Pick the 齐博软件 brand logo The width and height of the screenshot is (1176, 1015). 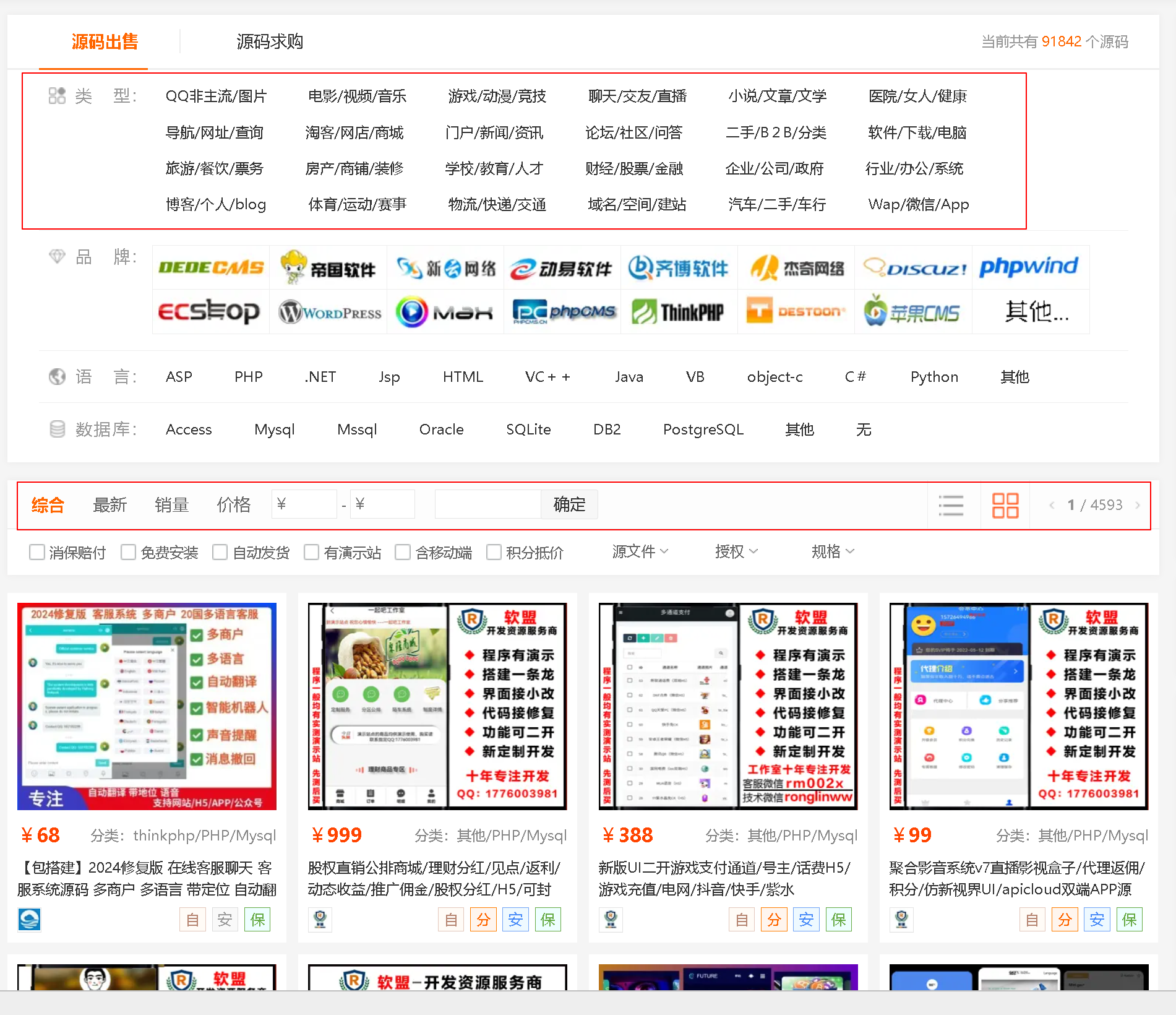point(679,267)
